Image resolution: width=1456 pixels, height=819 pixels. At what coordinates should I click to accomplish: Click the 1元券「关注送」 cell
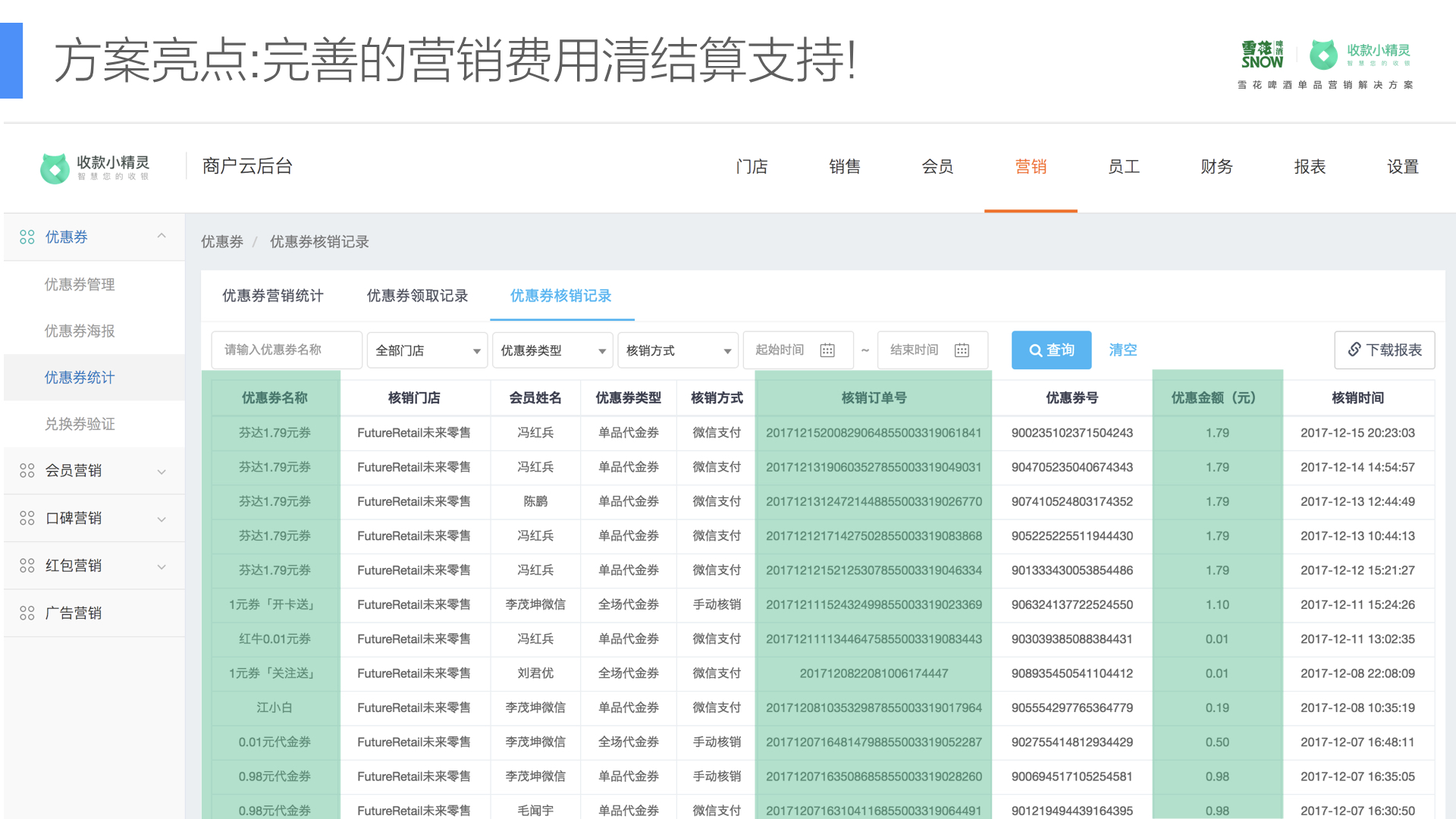275,673
